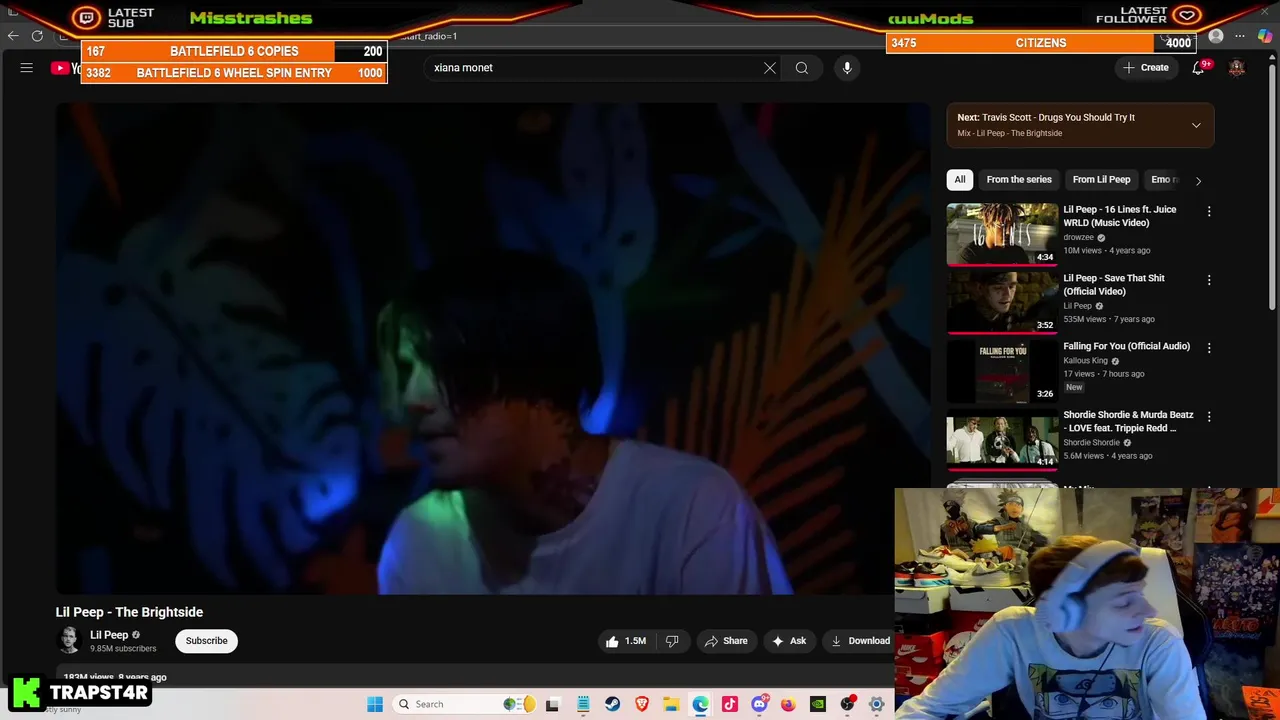The height and width of the screenshot is (720, 1280).
Task: Open the Copilot icon in the browser toolbar
Action: tap(1265, 36)
